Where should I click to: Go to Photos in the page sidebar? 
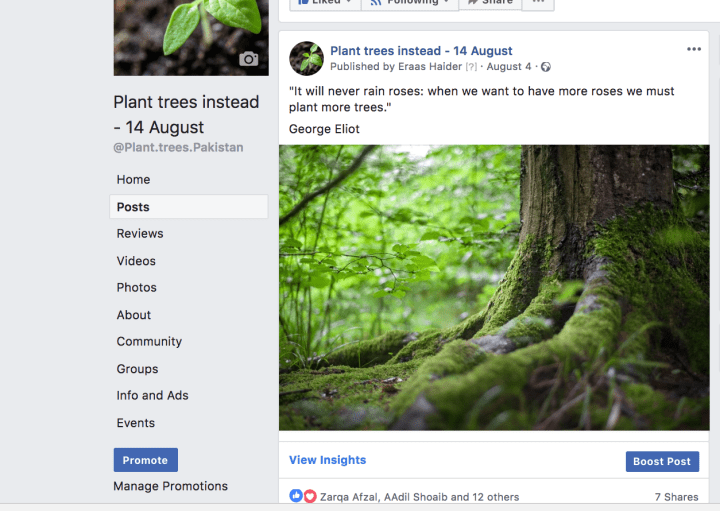tap(136, 287)
